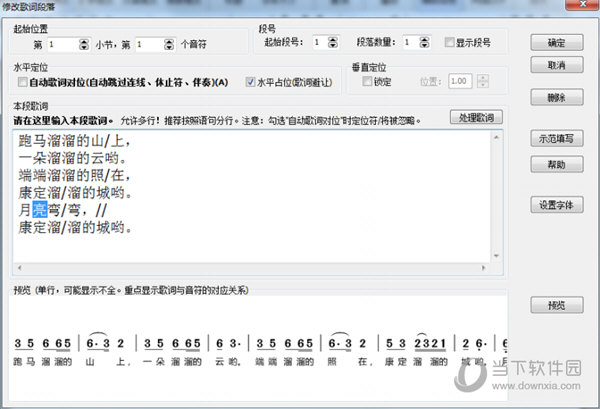The height and width of the screenshot is (409, 600).
Task: Increase the 音符 number with up arrow
Action: [169, 41]
